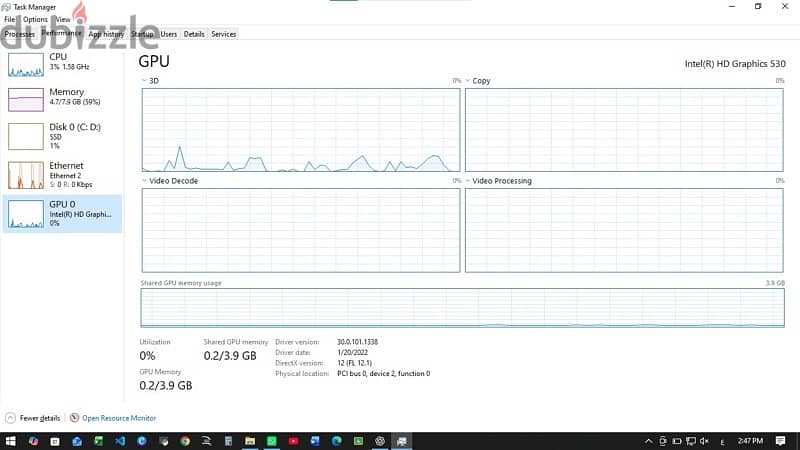Image resolution: width=800 pixels, height=450 pixels.
Task: Select the Disk 0 (C: D:) thumbnail
Action: (x=26, y=137)
